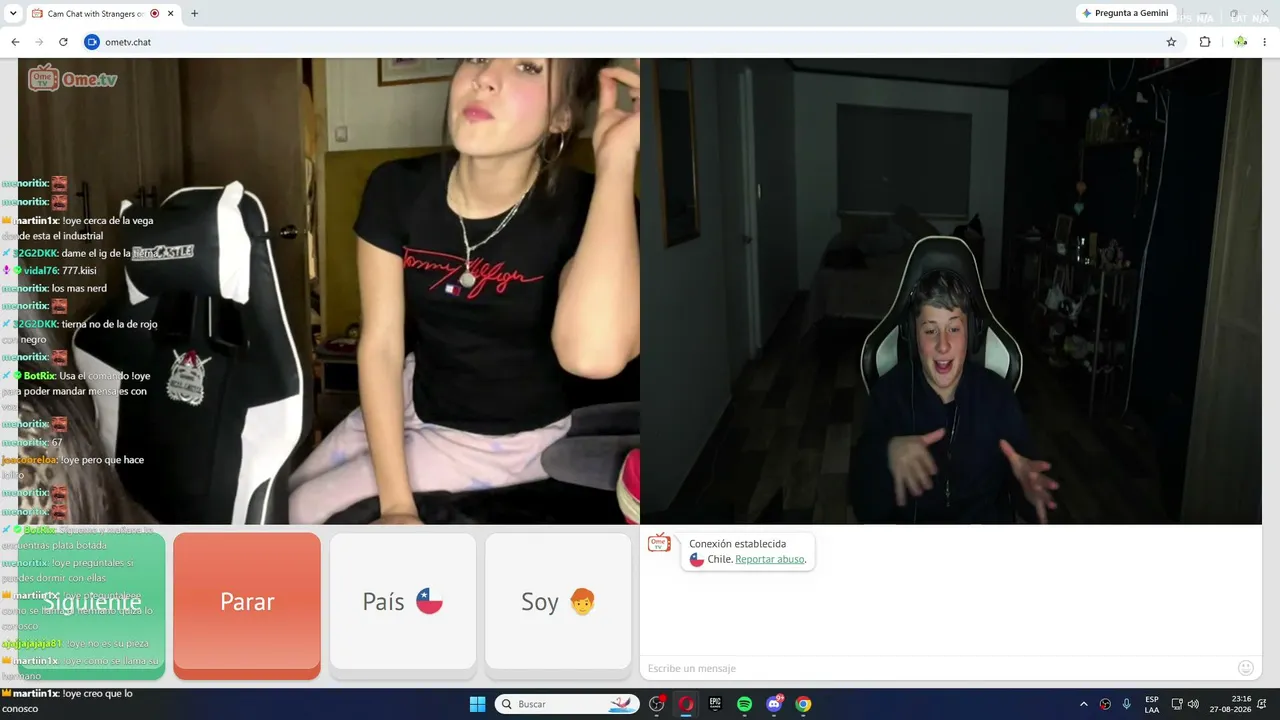Open the Opera browser taskbar icon
Image resolution: width=1280 pixels, height=720 pixels.
(686, 704)
